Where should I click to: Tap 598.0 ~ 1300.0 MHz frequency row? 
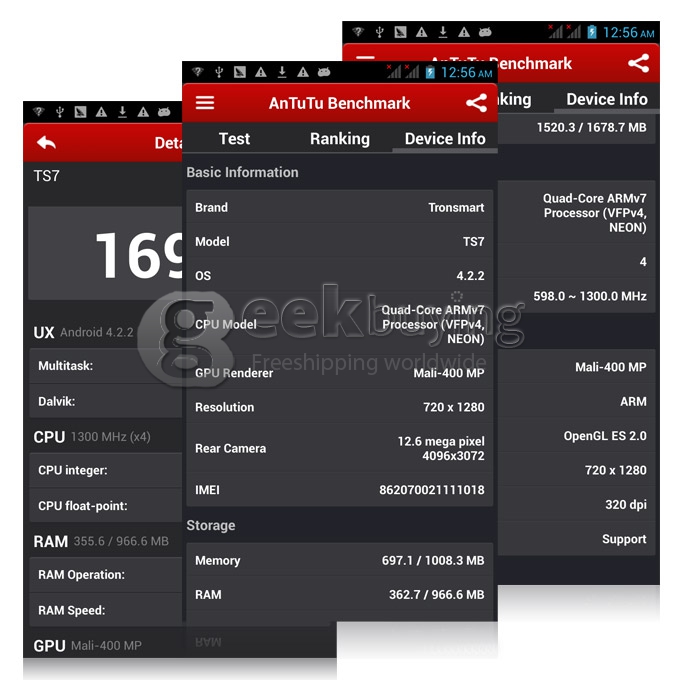[x=576, y=296]
